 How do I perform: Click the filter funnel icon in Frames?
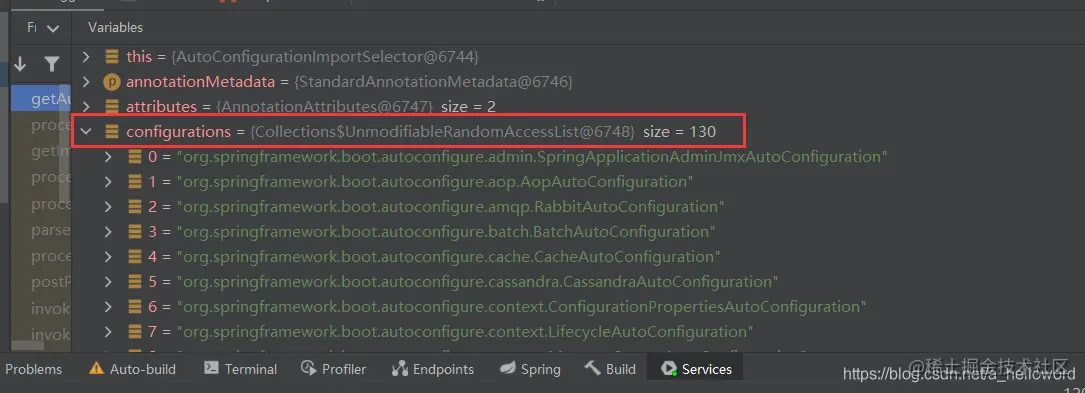[52, 64]
